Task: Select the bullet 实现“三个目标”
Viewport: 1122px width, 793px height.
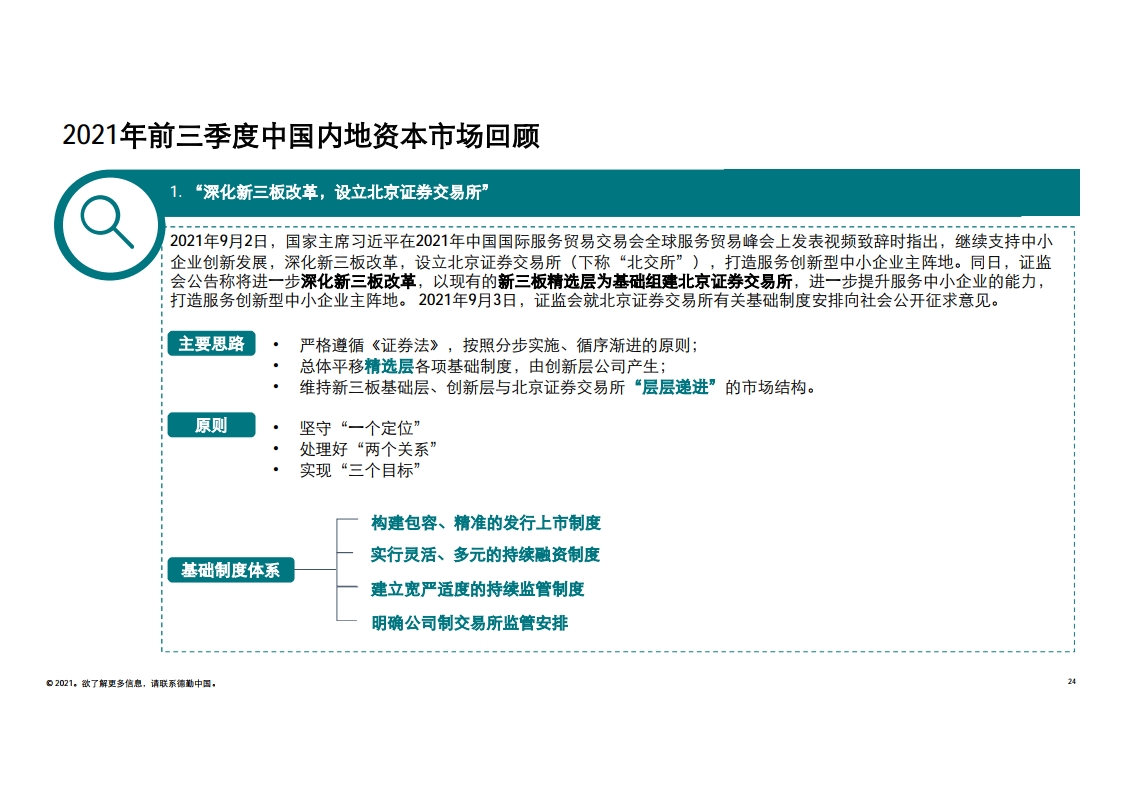Action: point(360,469)
